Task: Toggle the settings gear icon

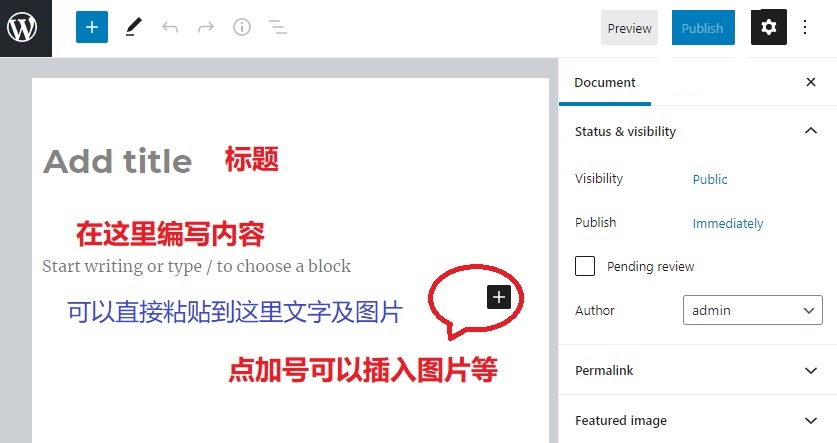Action: click(x=769, y=28)
